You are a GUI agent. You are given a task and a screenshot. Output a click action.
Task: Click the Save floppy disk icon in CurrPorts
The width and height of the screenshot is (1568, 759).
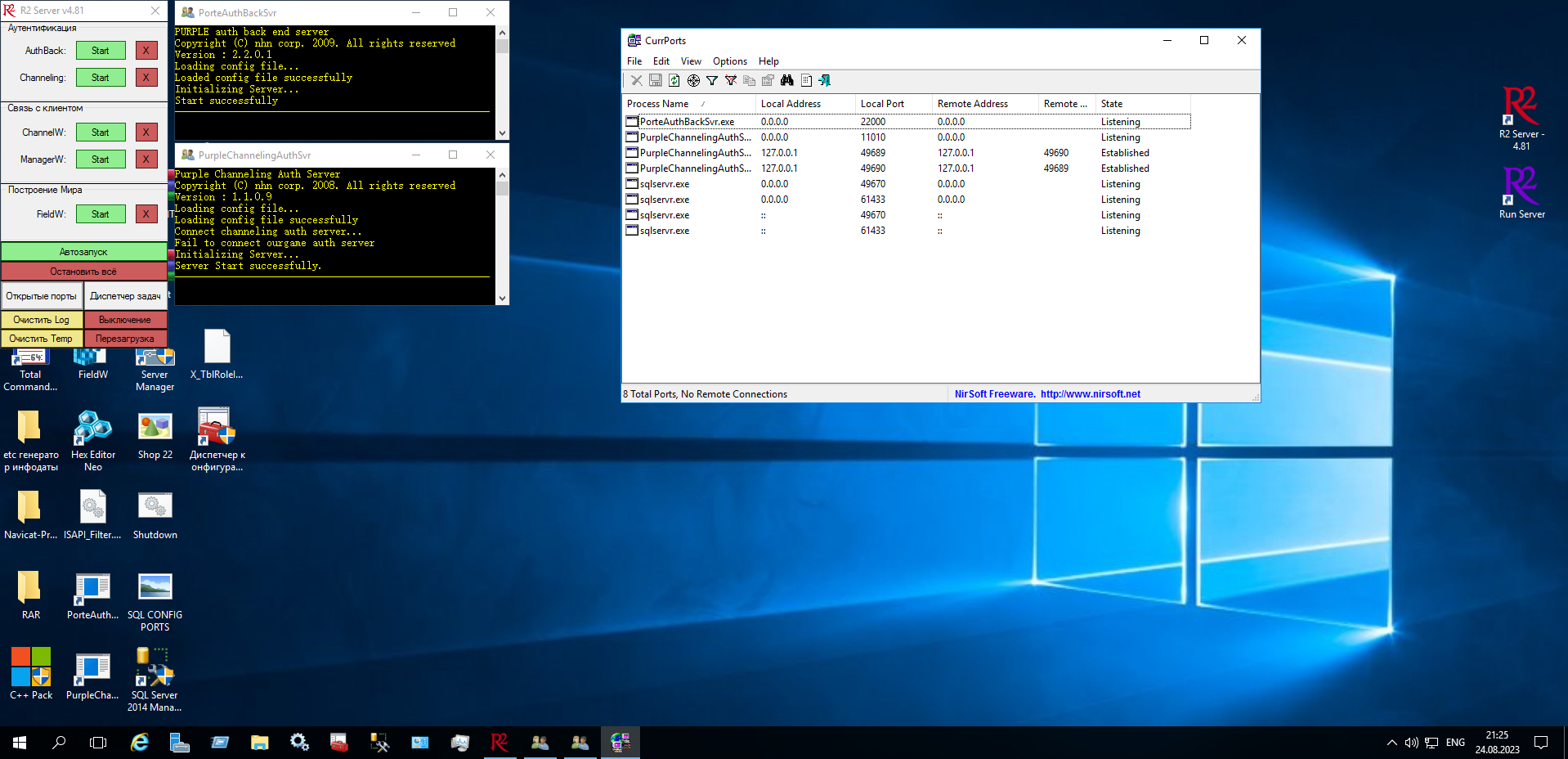pos(656,80)
